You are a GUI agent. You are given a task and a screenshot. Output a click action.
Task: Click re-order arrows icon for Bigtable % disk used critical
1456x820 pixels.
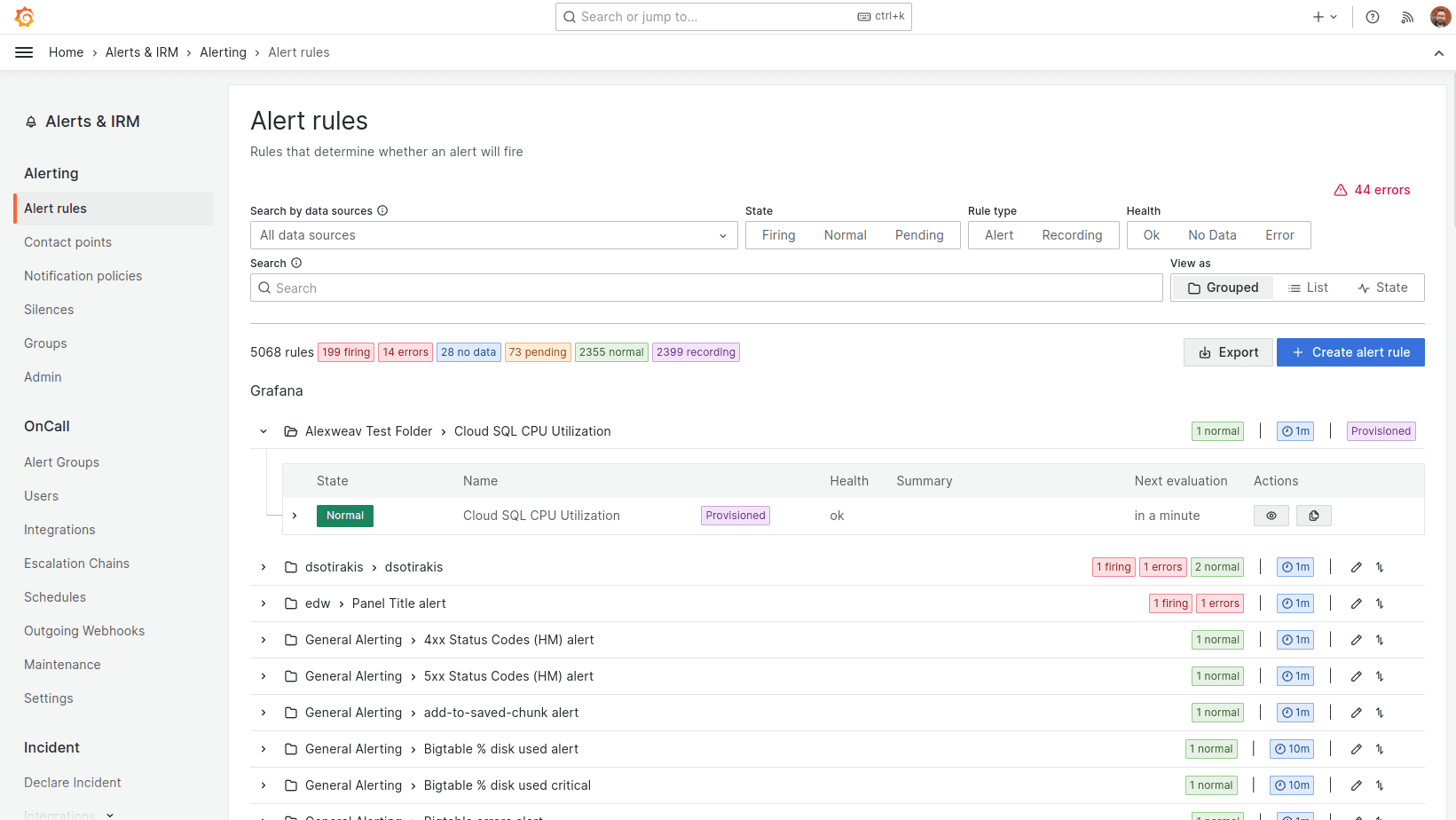[1380, 785]
